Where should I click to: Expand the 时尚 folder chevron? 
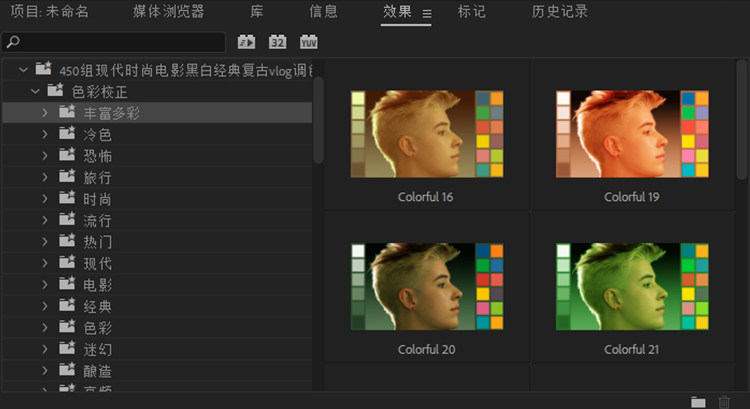(44, 199)
